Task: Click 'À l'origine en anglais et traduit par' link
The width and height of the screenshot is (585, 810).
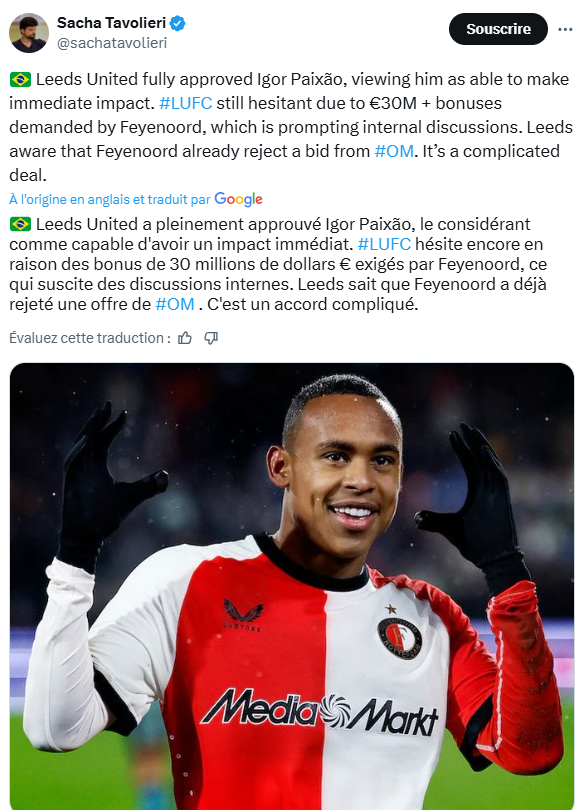Action: 110,199
